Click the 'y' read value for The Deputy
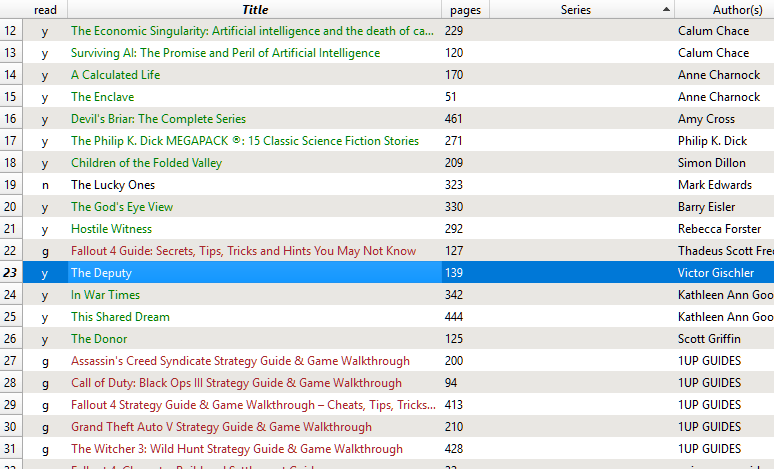Viewport: 774px width, 469px height. tap(45, 274)
